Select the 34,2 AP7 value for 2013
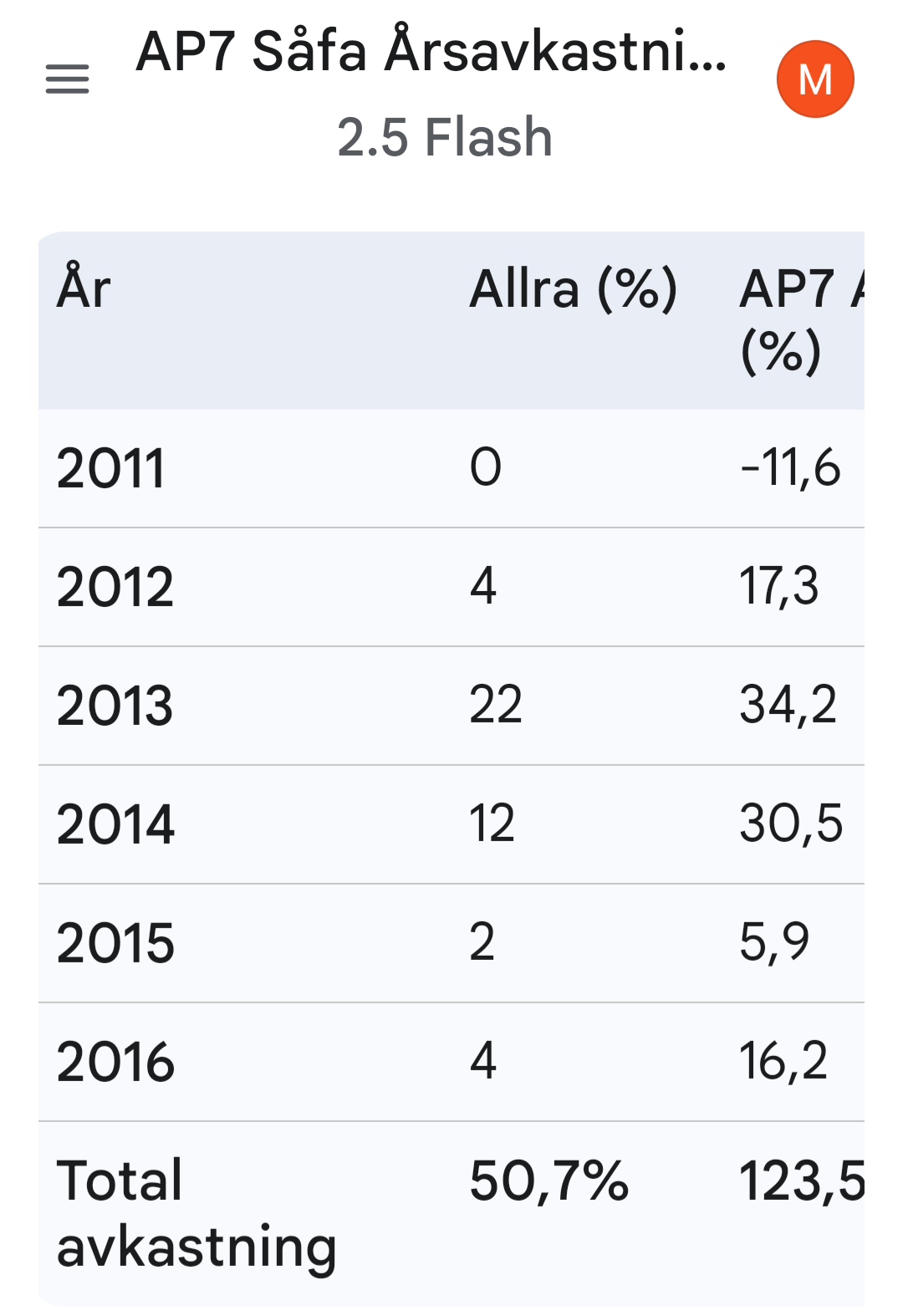The image size is (903, 1316). tap(788, 704)
